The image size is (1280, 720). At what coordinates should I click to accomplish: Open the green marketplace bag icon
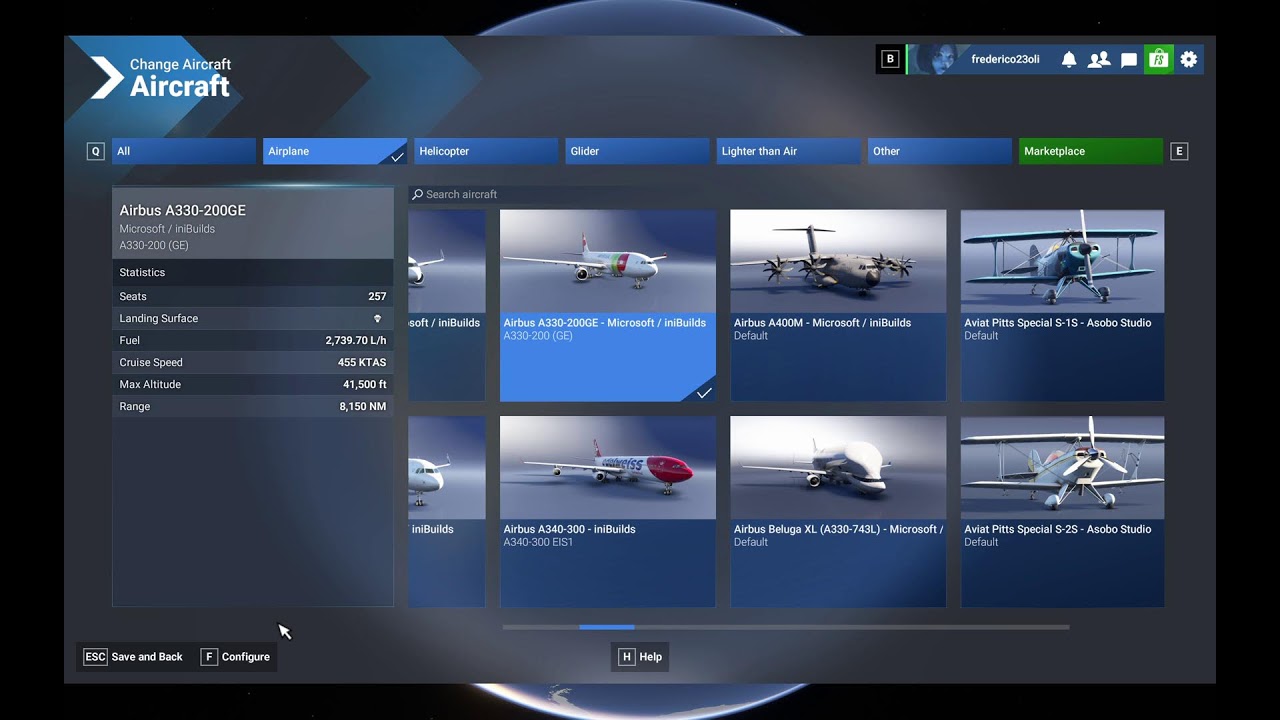pyautogui.click(x=1158, y=59)
